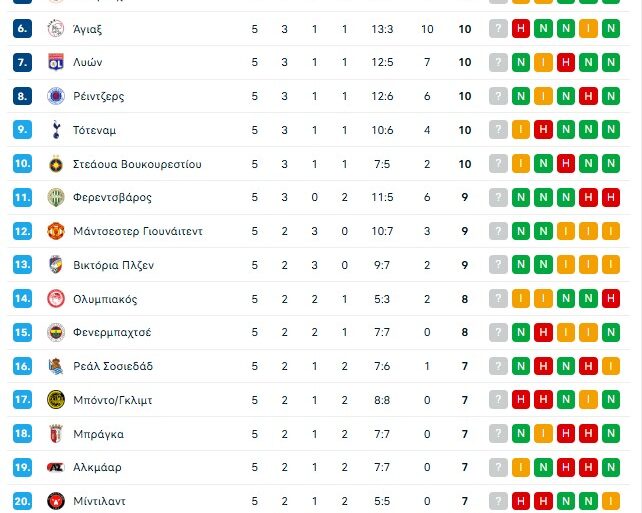Click the Real Sociedad crest
Screen dimensions: 642x513
point(55,366)
